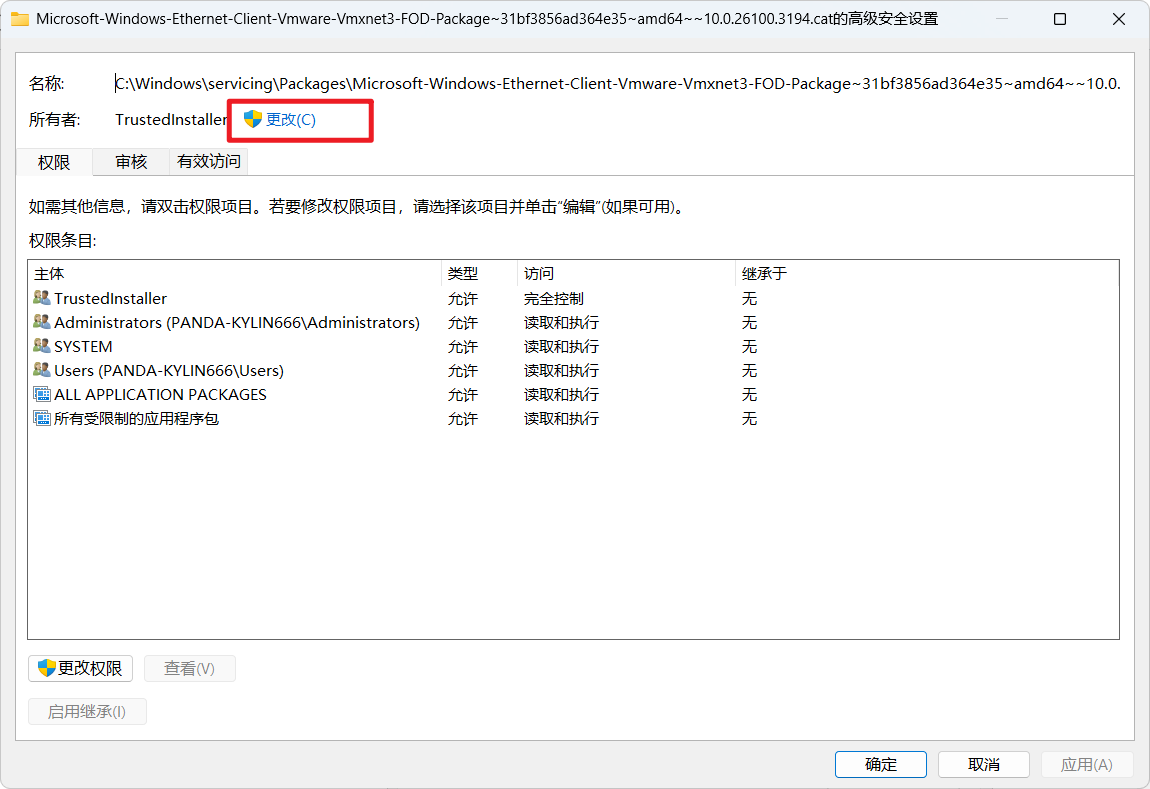The width and height of the screenshot is (1150, 789).
Task: Maximize the advanced security settings window
Action: [x=1060, y=19]
